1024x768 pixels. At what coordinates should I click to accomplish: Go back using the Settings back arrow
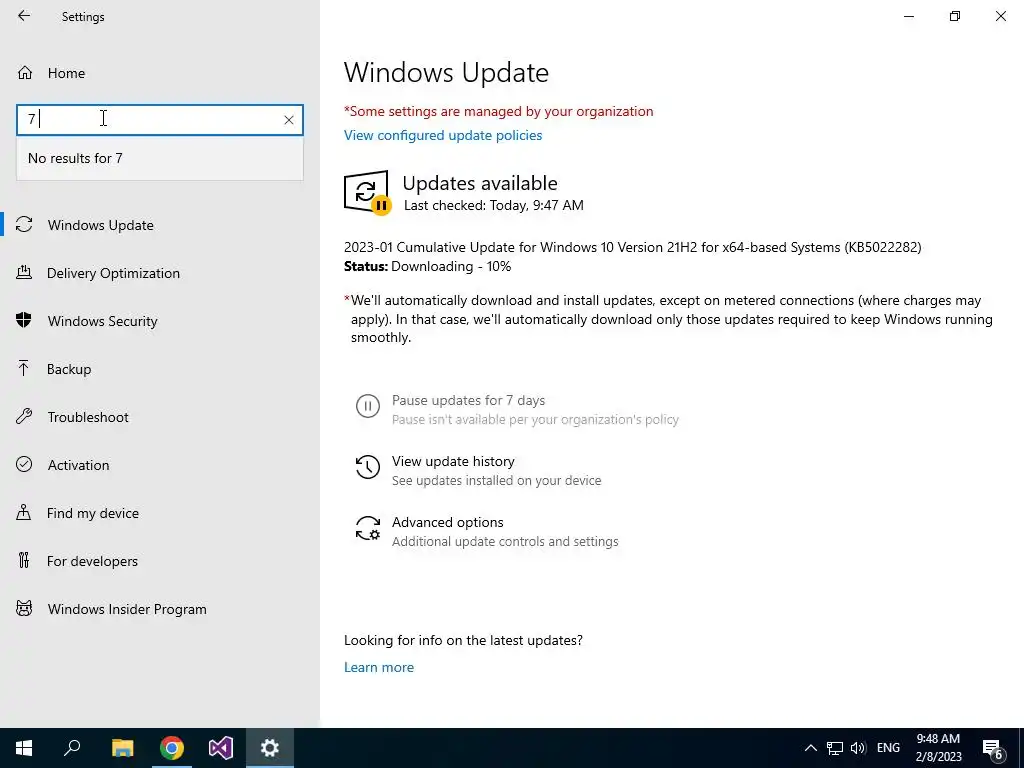24,16
